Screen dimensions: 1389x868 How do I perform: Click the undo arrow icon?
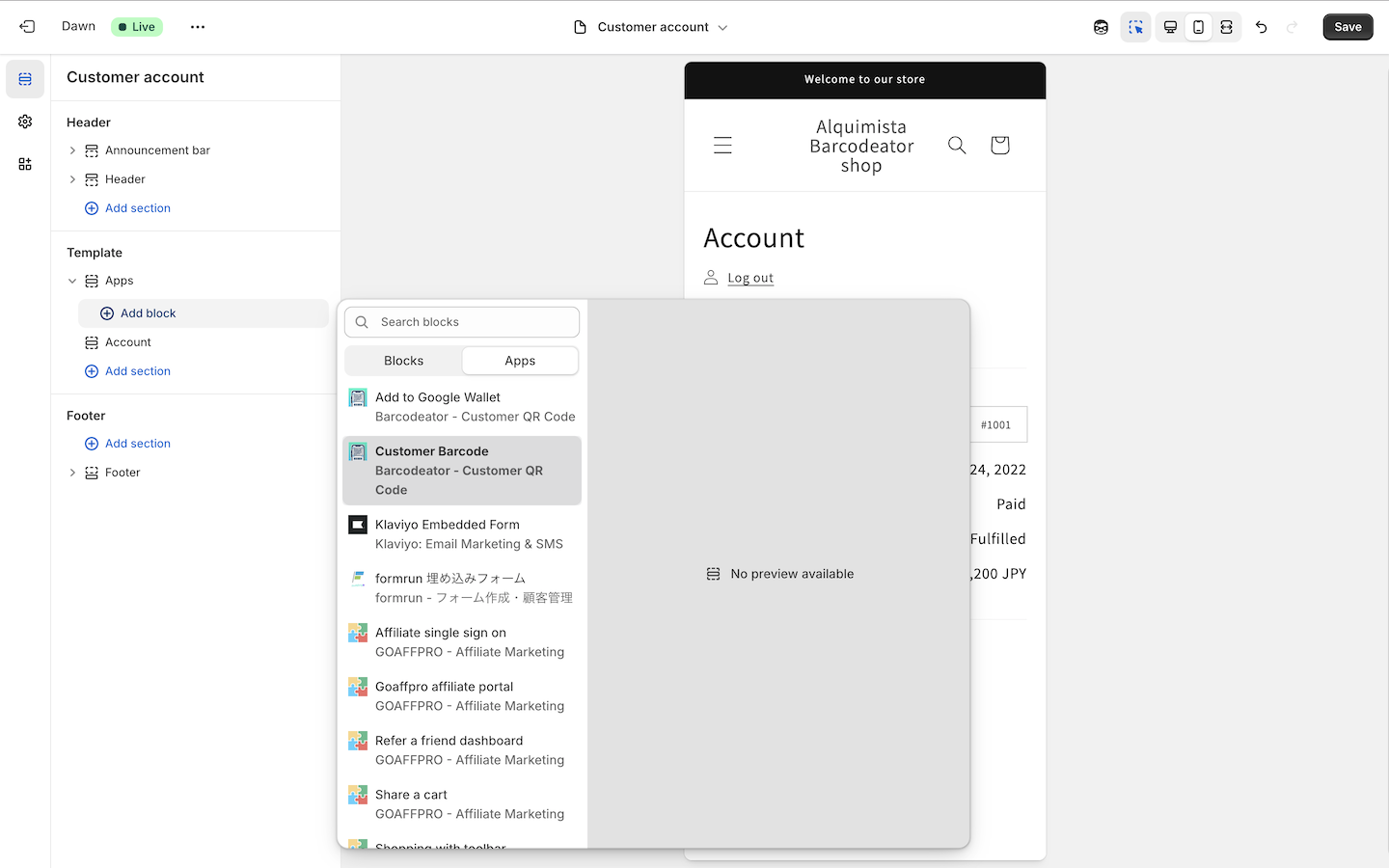pos(1261,27)
